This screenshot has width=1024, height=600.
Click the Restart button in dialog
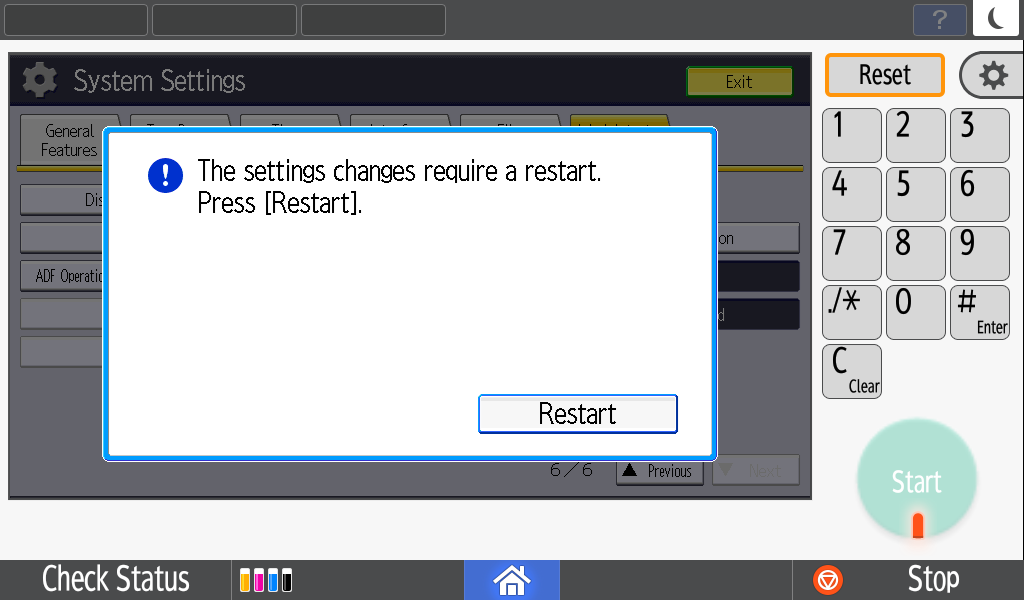[577, 414]
